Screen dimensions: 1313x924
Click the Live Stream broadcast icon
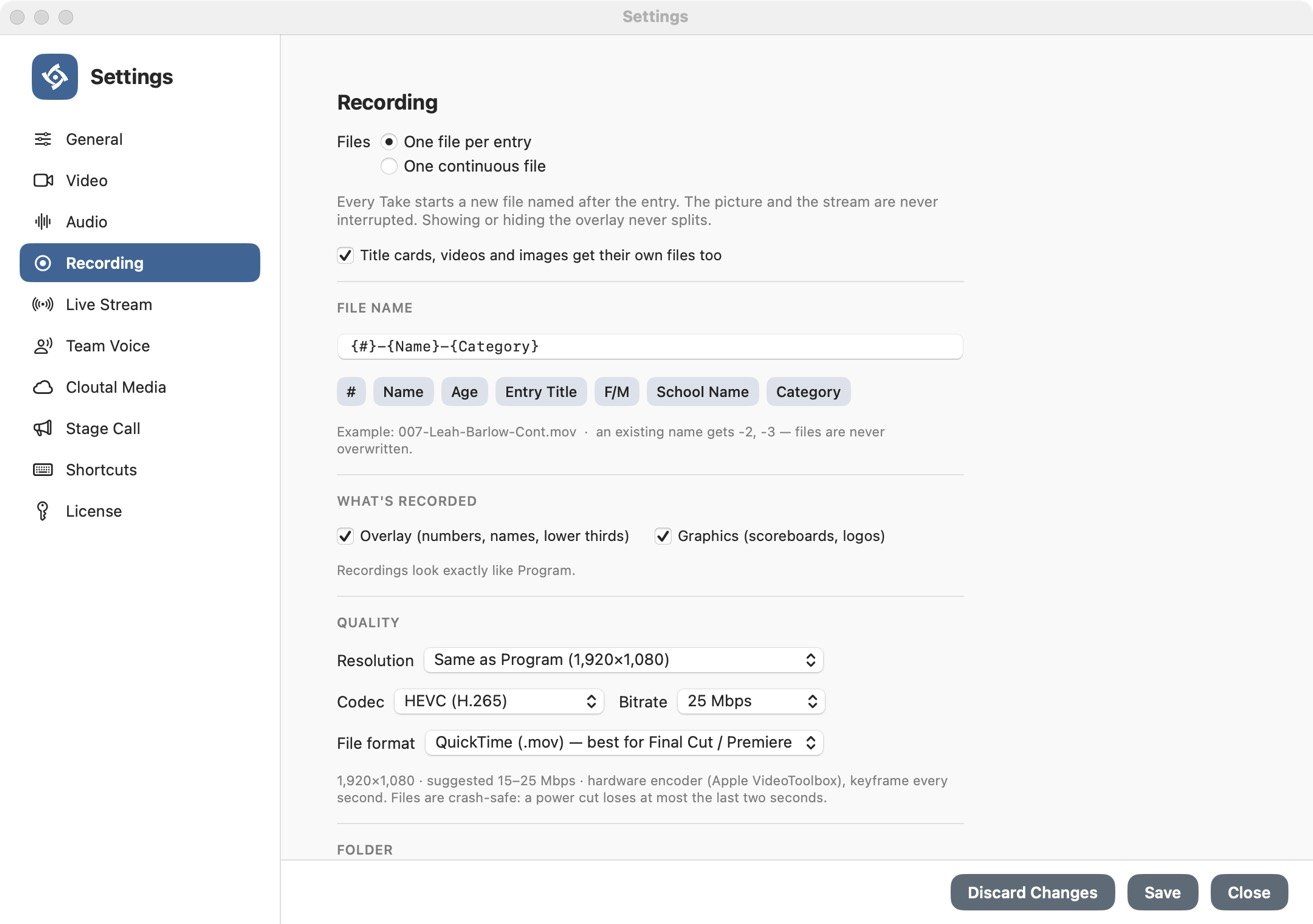click(43, 304)
